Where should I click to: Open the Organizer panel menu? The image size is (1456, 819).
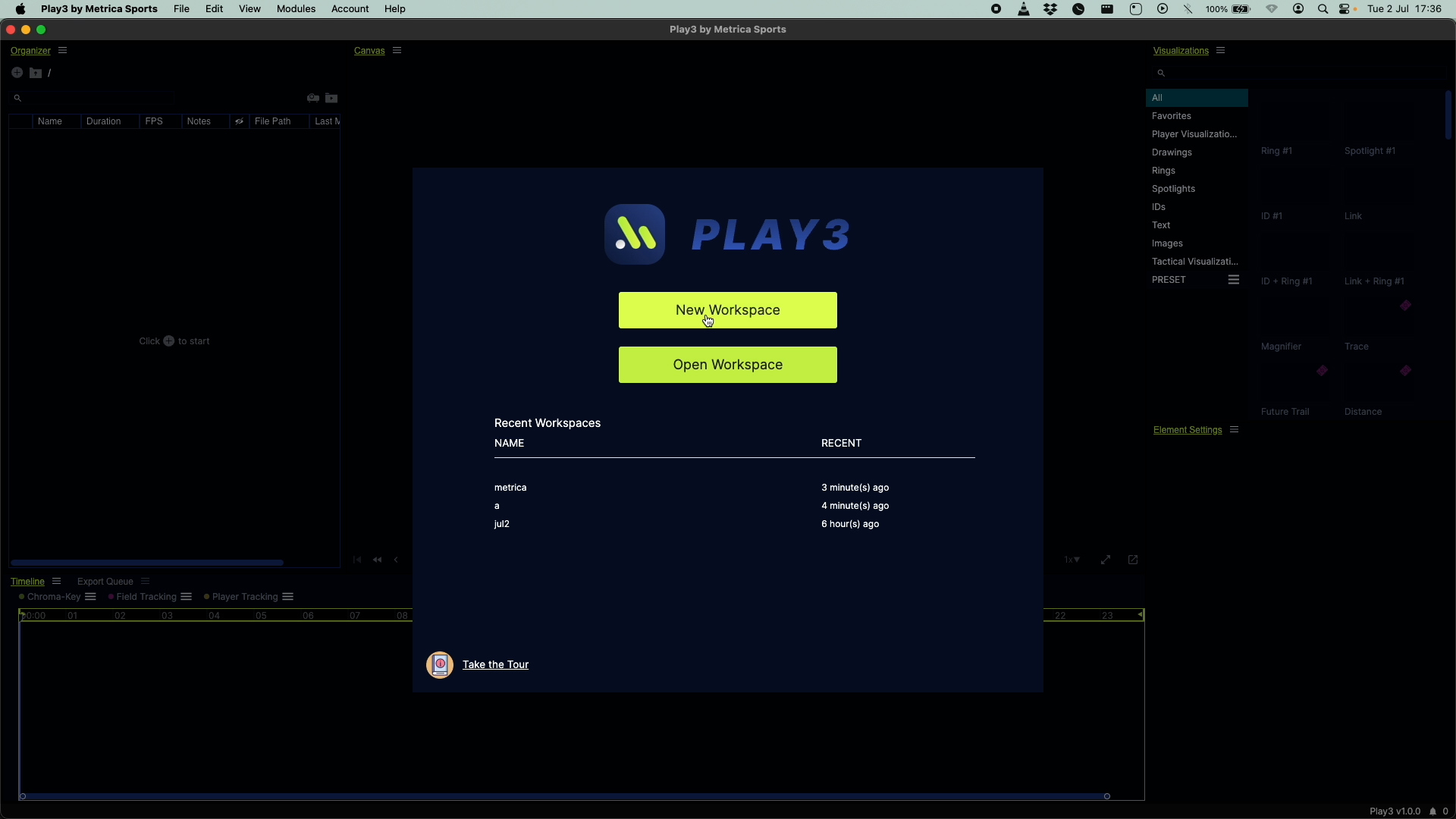click(x=63, y=51)
